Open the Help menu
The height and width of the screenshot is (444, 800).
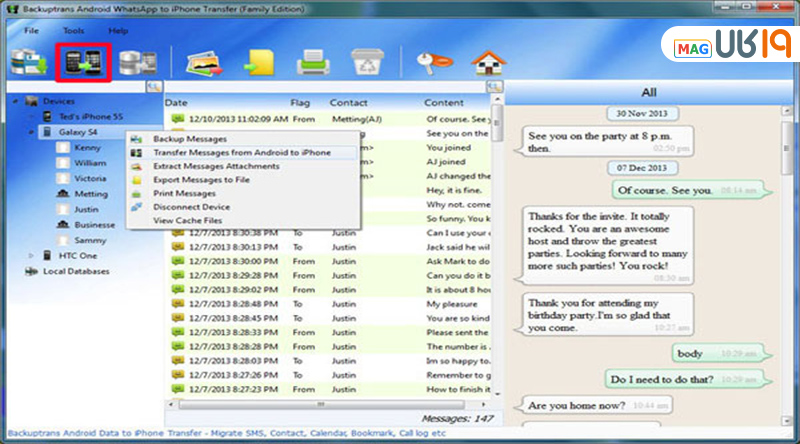[118, 31]
